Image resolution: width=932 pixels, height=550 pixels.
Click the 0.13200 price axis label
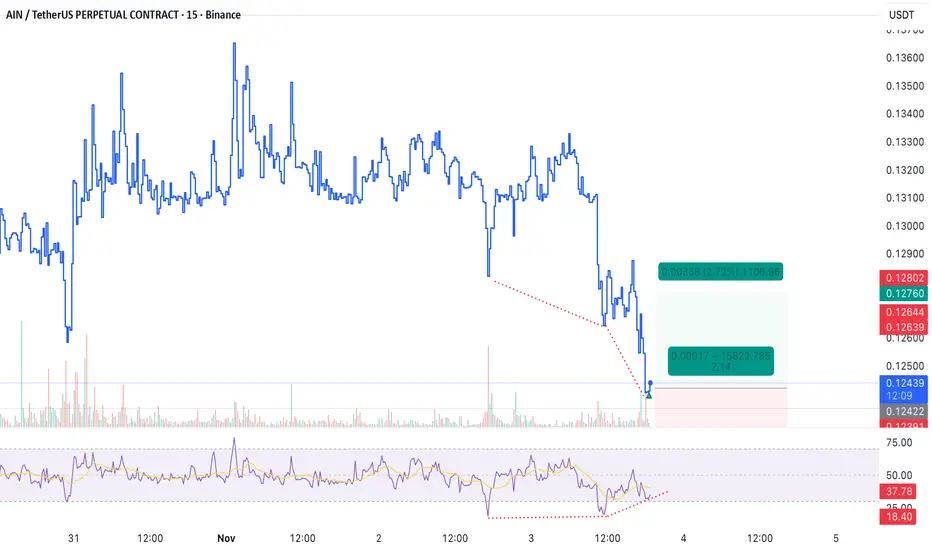(x=905, y=170)
